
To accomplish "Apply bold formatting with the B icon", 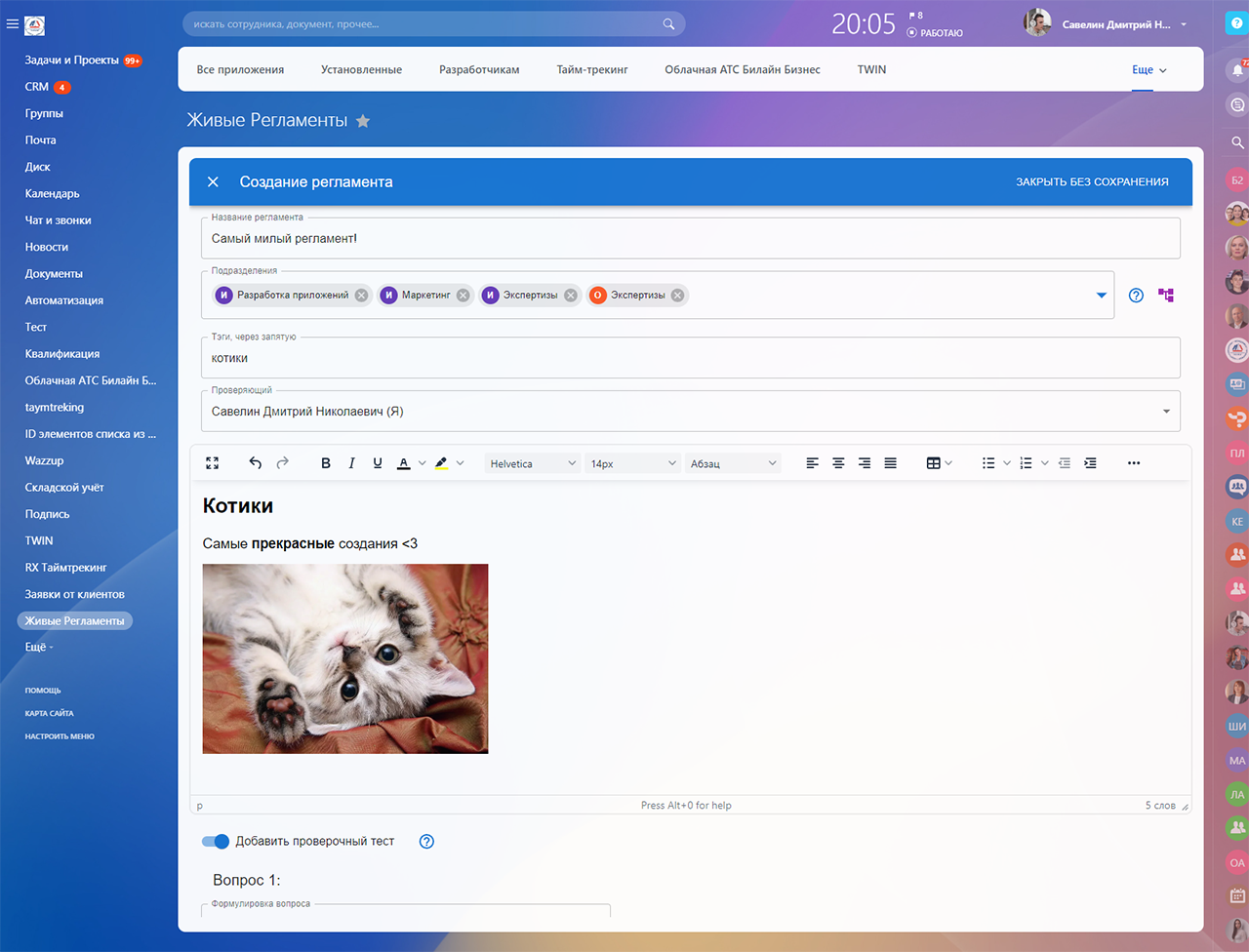I will [x=326, y=463].
